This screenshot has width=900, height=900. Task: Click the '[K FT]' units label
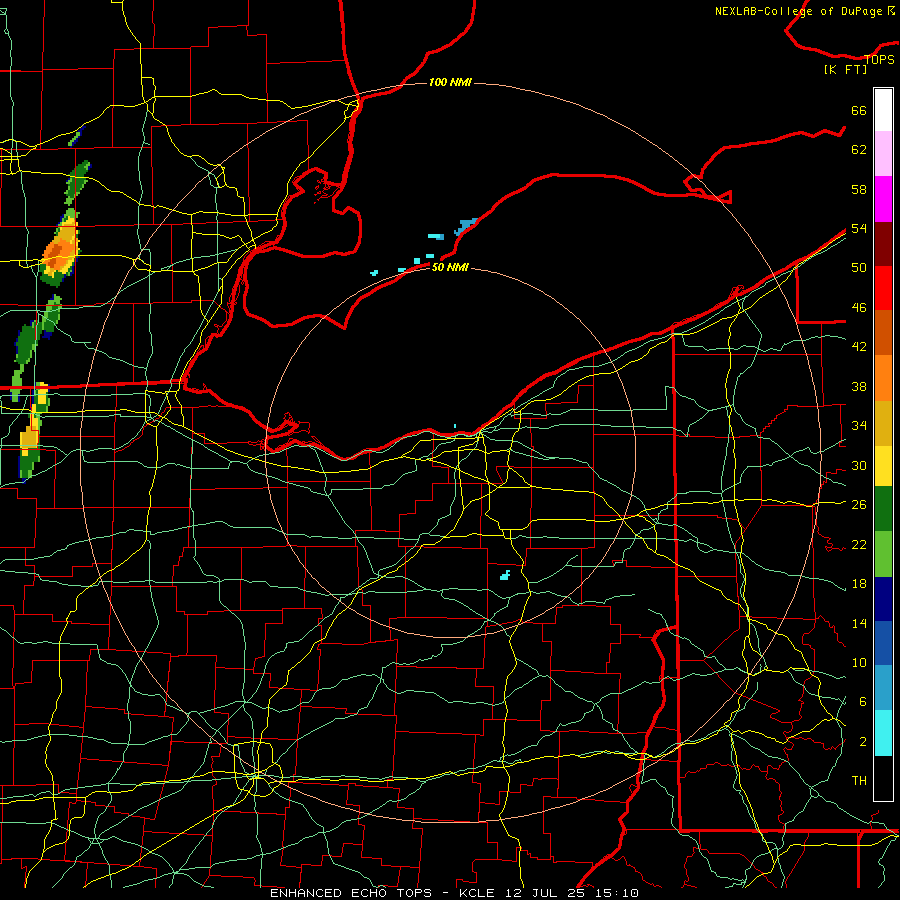point(845,70)
